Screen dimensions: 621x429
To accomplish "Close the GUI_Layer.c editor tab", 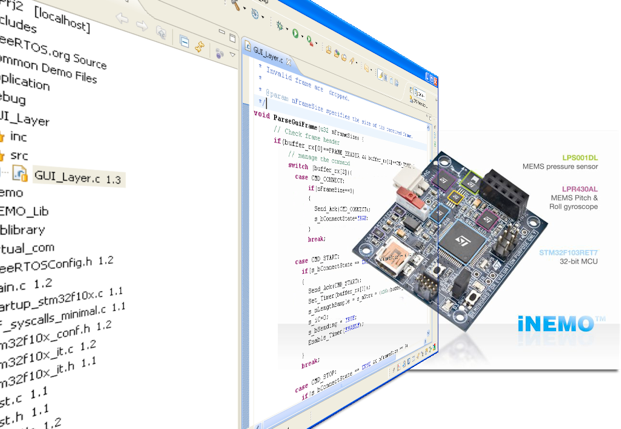I will (289, 62).
